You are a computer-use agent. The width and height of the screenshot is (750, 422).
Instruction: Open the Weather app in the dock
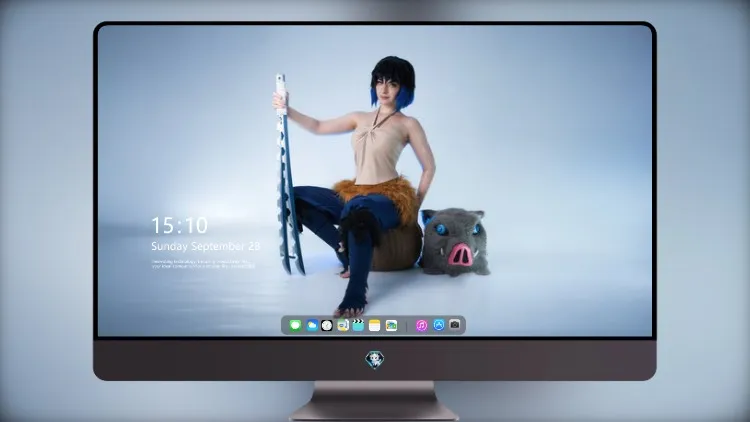311,326
